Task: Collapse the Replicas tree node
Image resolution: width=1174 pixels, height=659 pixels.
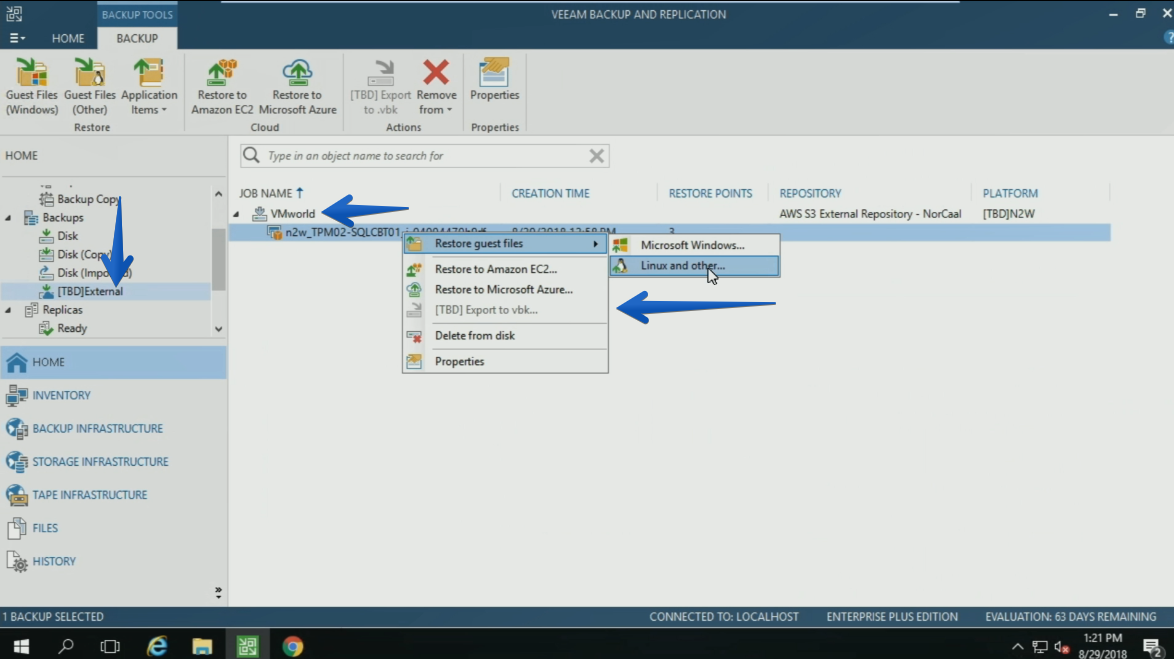Action: [8, 310]
